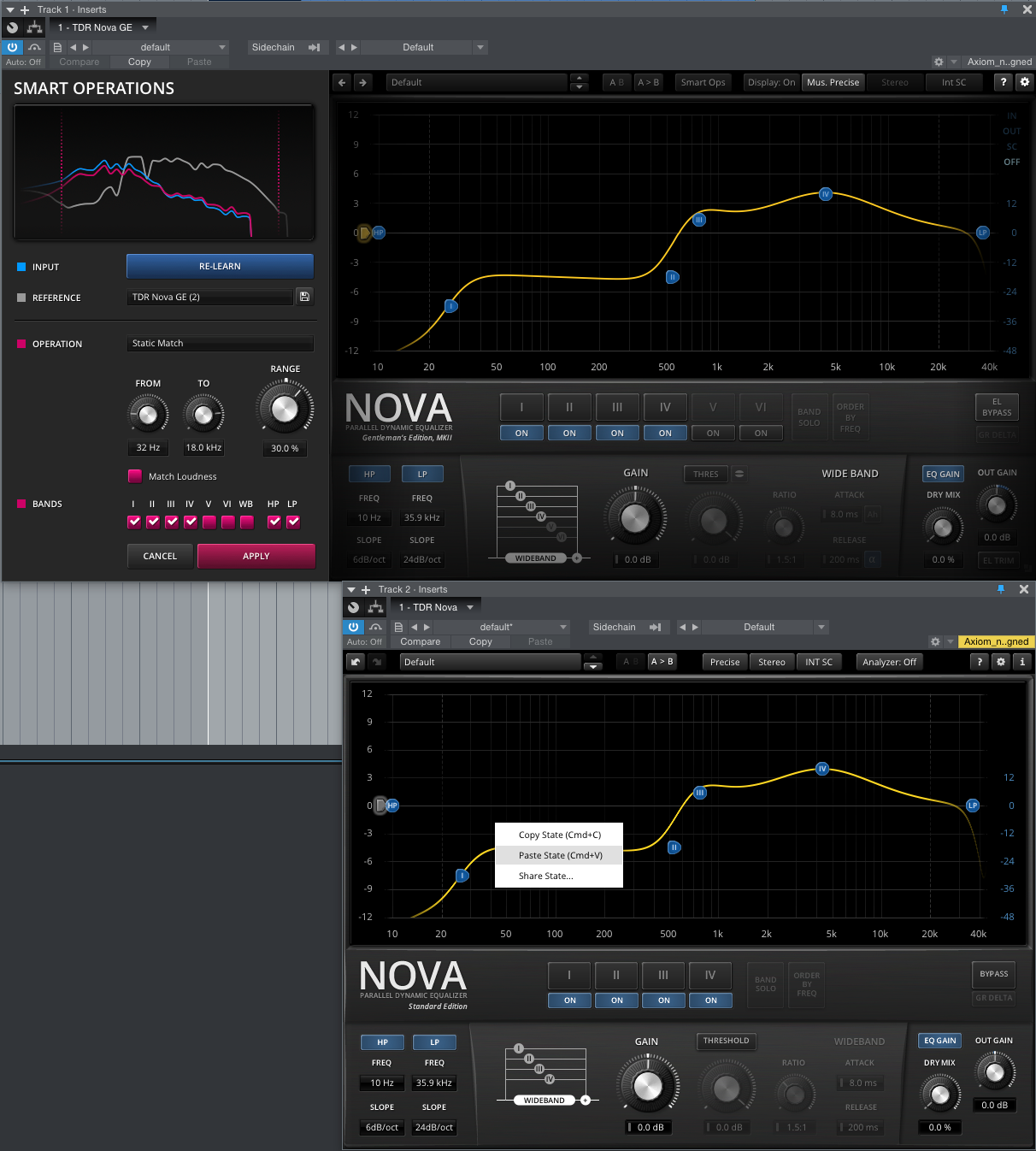Click the LP node on Nova GE graph
The width and height of the screenshot is (1036, 1151).
pyautogui.click(x=983, y=233)
